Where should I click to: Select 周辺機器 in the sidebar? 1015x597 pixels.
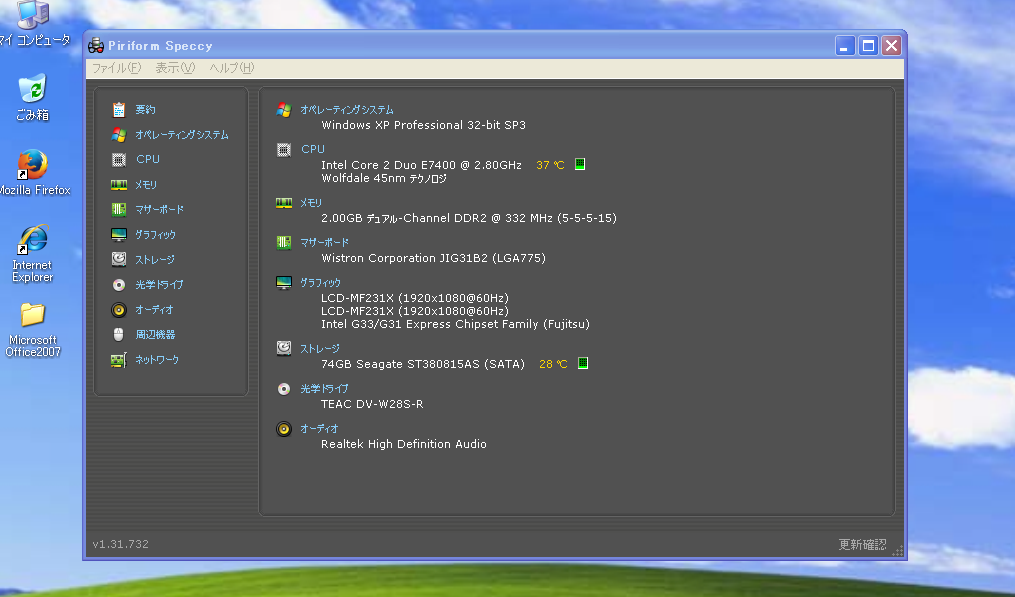tap(155, 334)
